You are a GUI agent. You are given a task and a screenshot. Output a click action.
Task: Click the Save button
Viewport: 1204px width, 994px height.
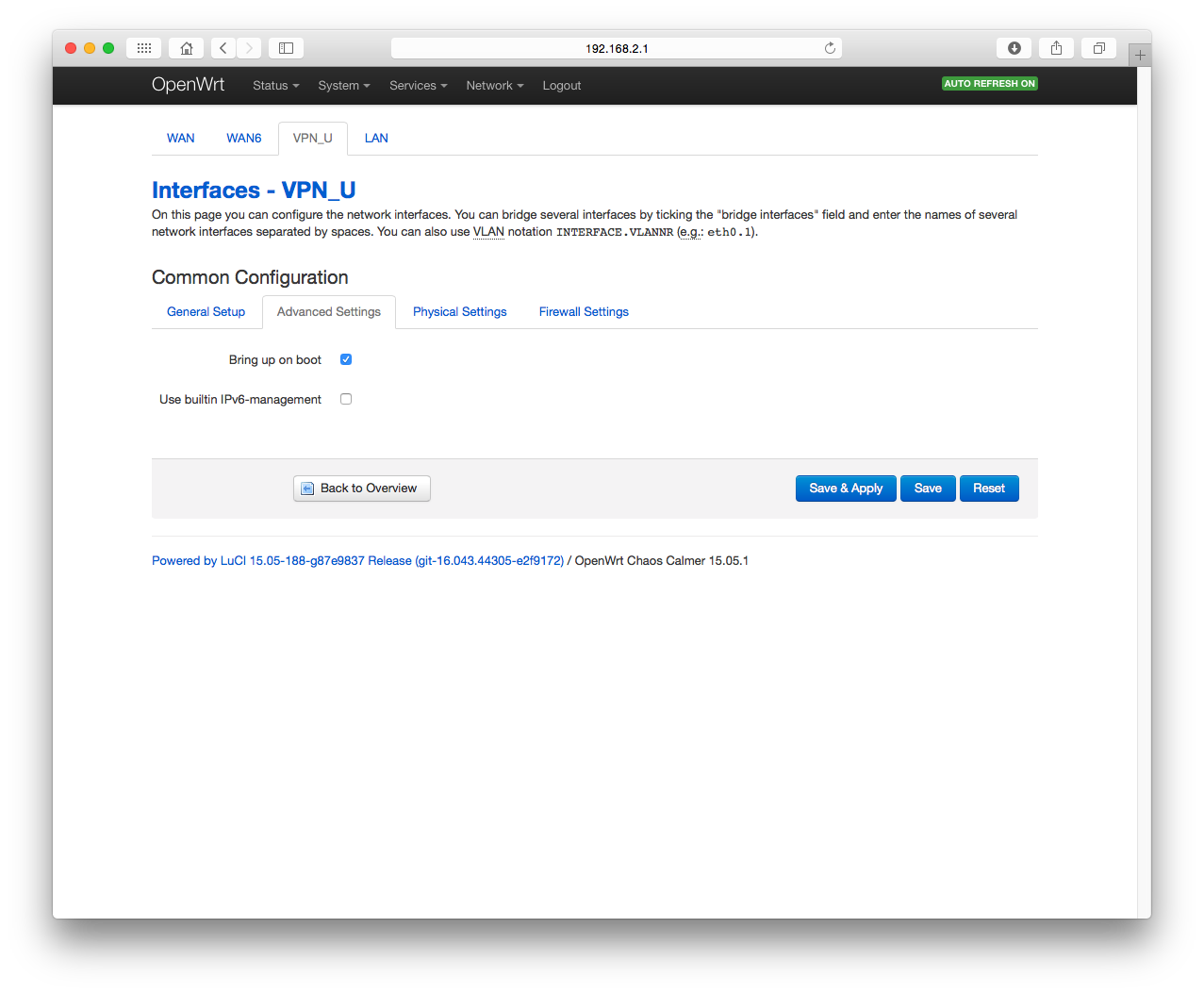(x=928, y=489)
